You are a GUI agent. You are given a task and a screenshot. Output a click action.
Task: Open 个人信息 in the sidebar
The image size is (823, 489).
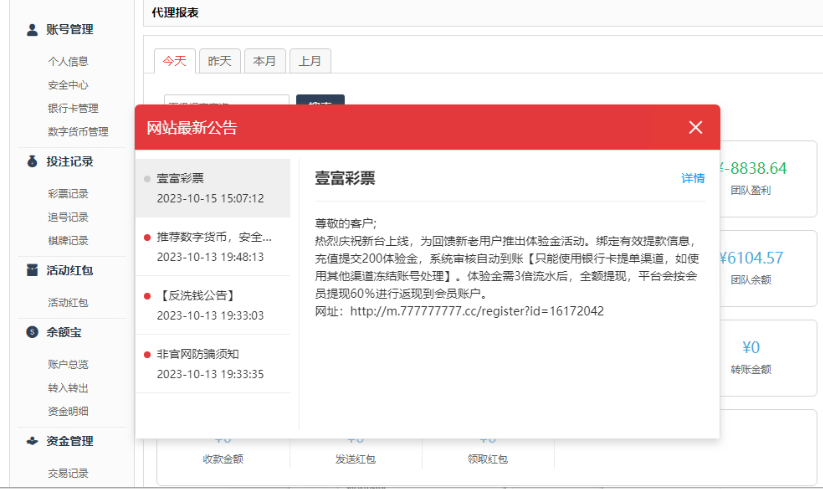(68, 61)
